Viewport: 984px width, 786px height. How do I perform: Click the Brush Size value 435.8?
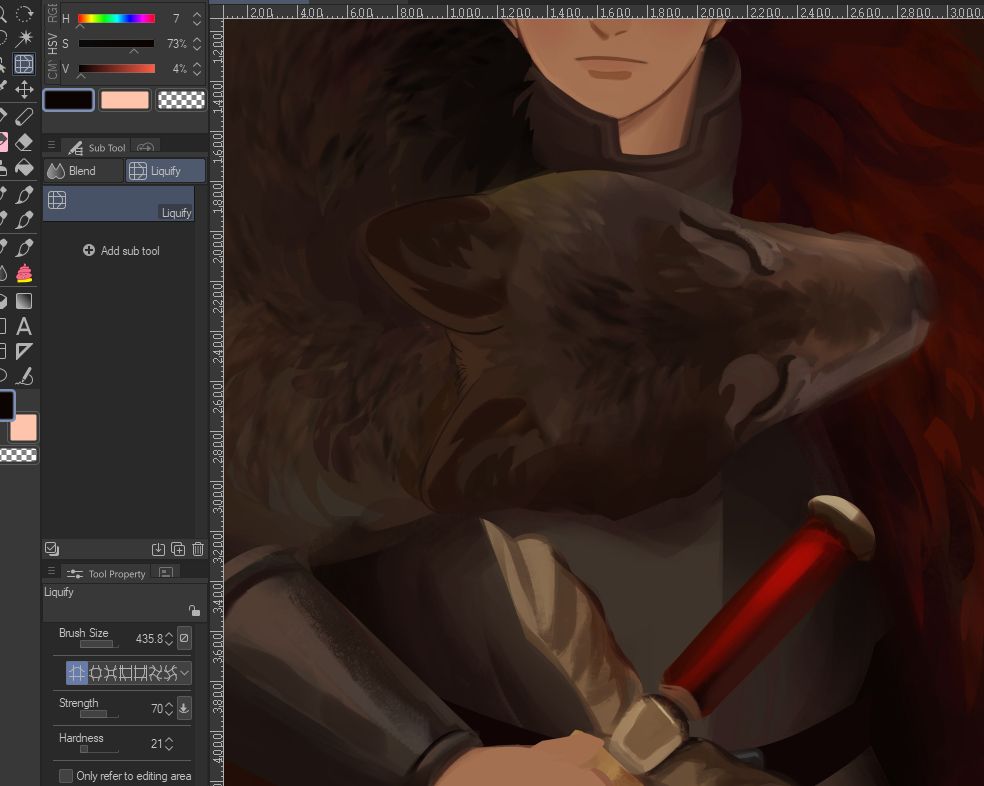coord(149,639)
